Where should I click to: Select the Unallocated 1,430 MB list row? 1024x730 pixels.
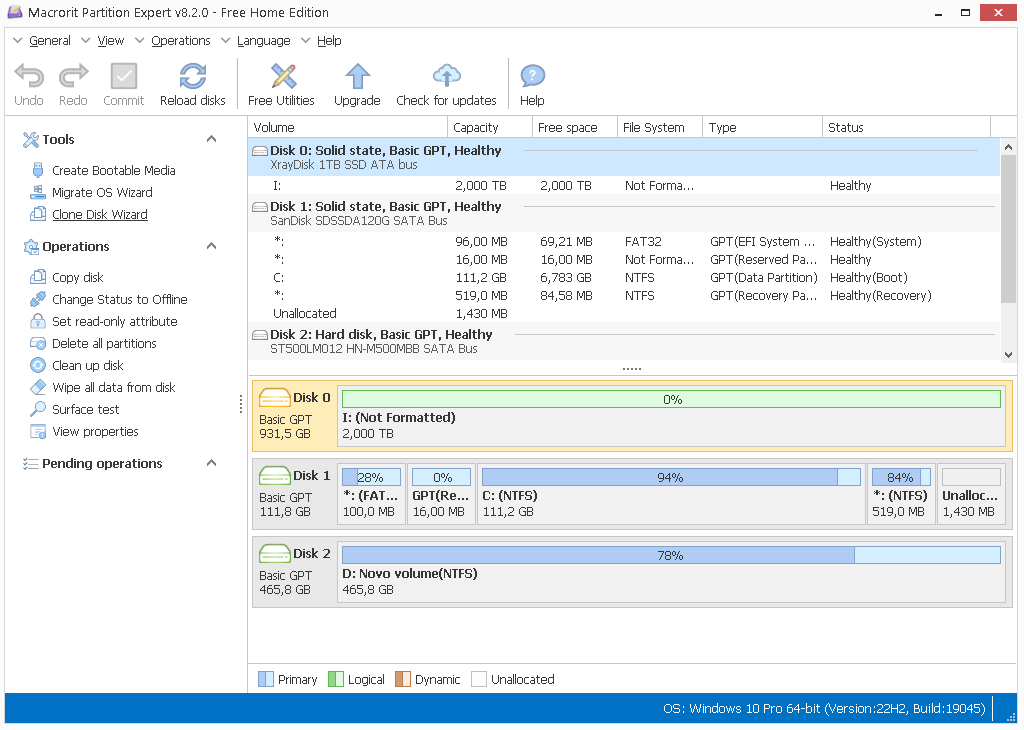click(624, 313)
